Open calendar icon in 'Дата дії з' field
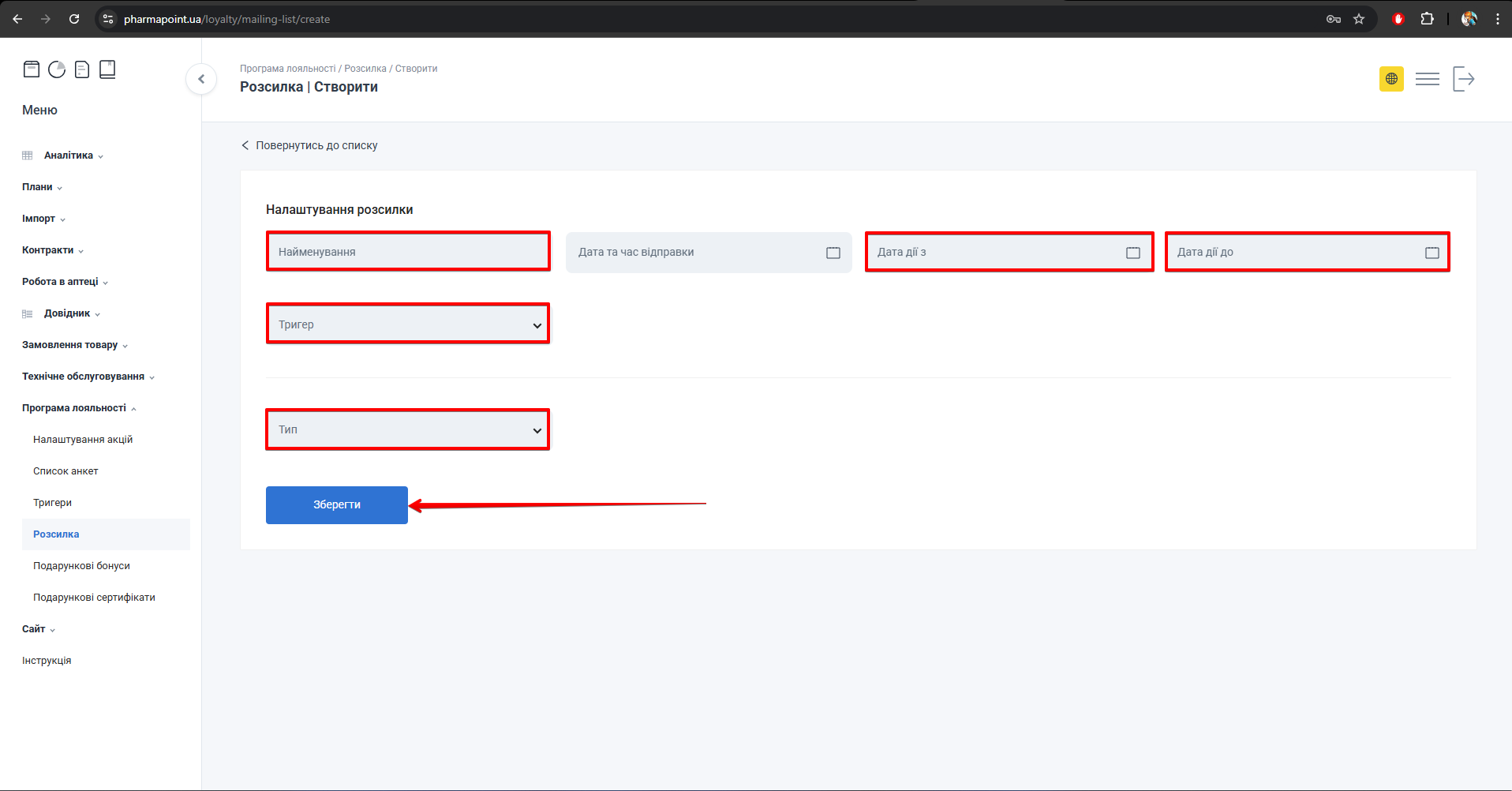 tap(1132, 253)
